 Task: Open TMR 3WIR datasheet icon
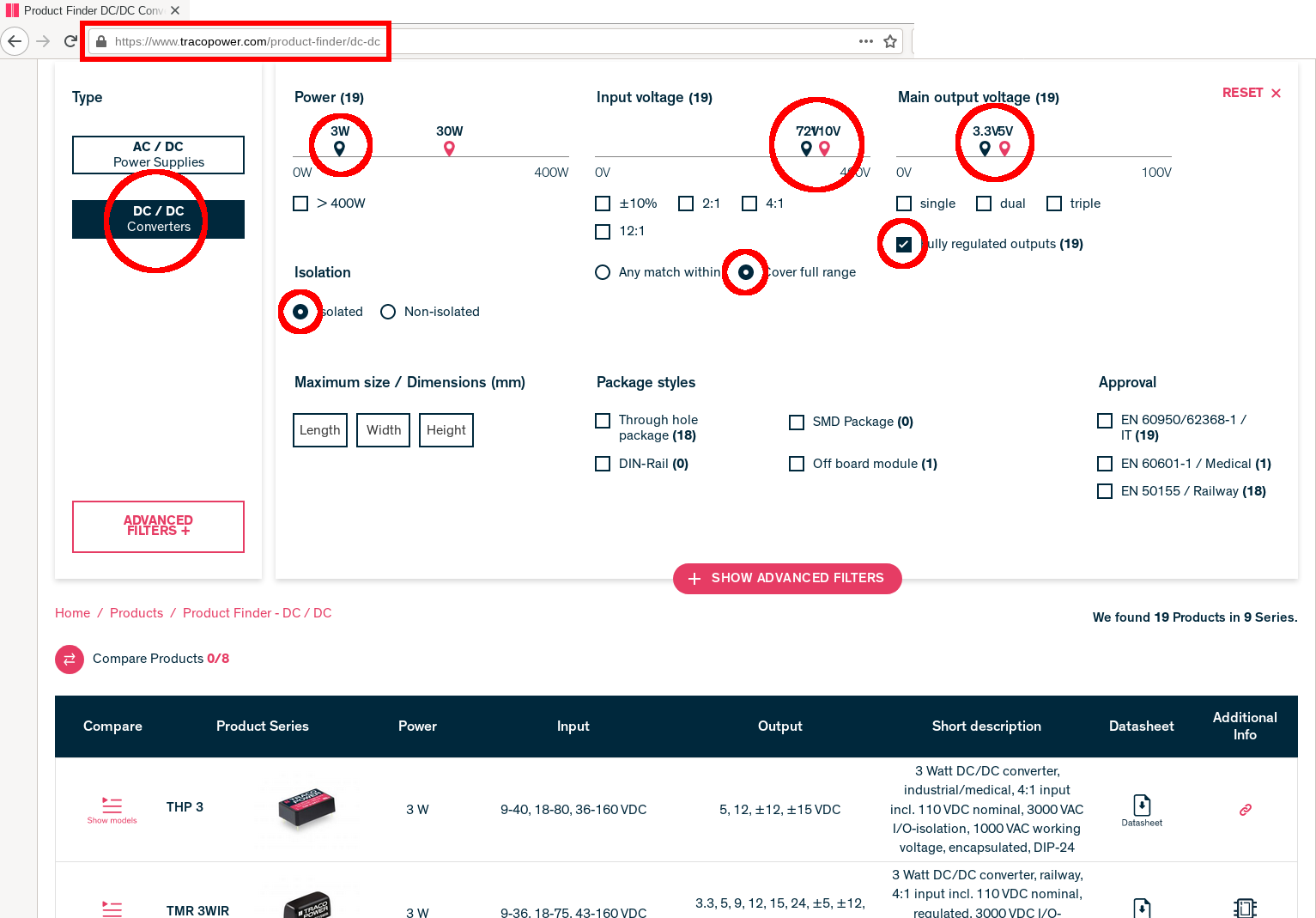[1142, 908]
